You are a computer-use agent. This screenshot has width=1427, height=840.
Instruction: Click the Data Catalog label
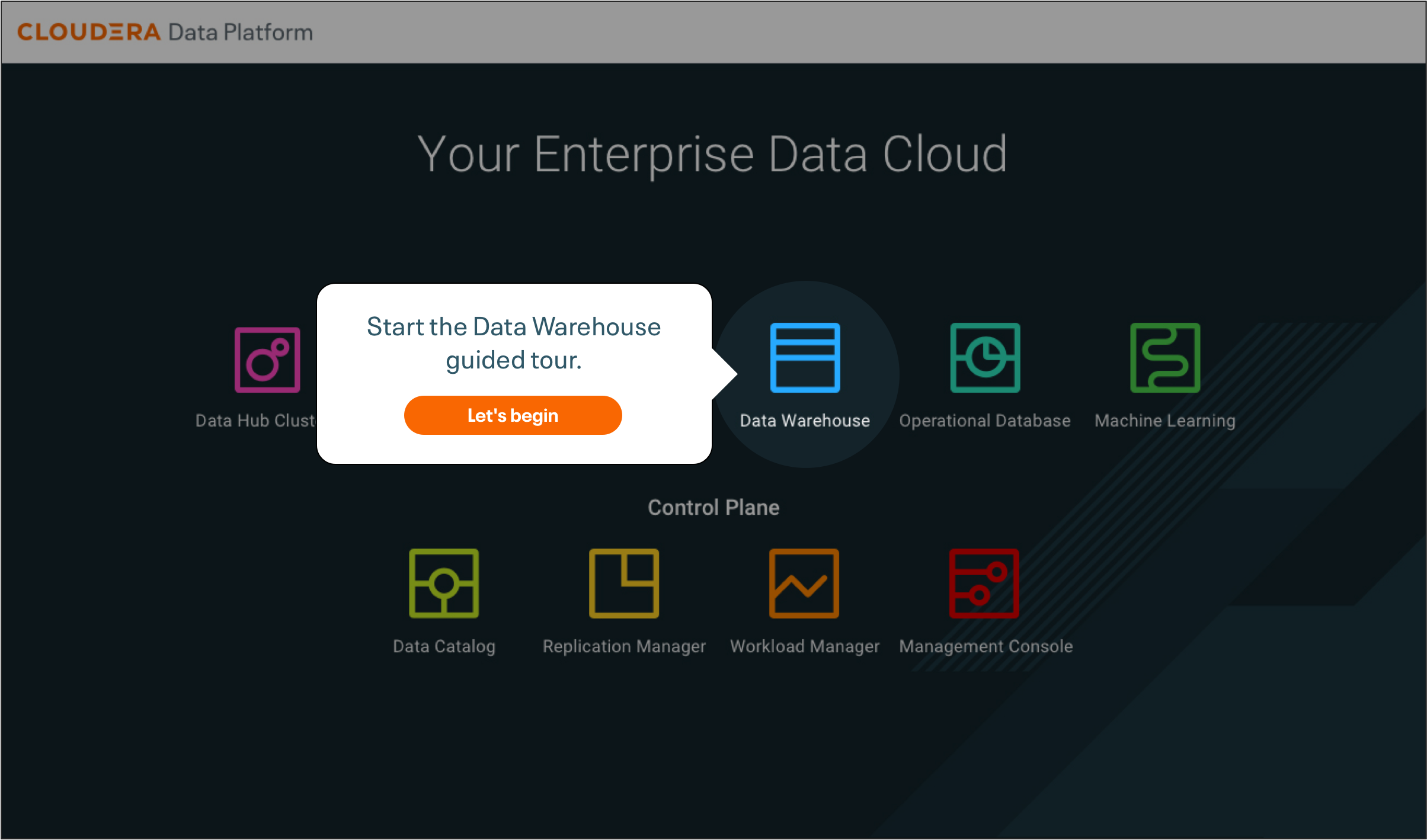(x=444, y=646)
